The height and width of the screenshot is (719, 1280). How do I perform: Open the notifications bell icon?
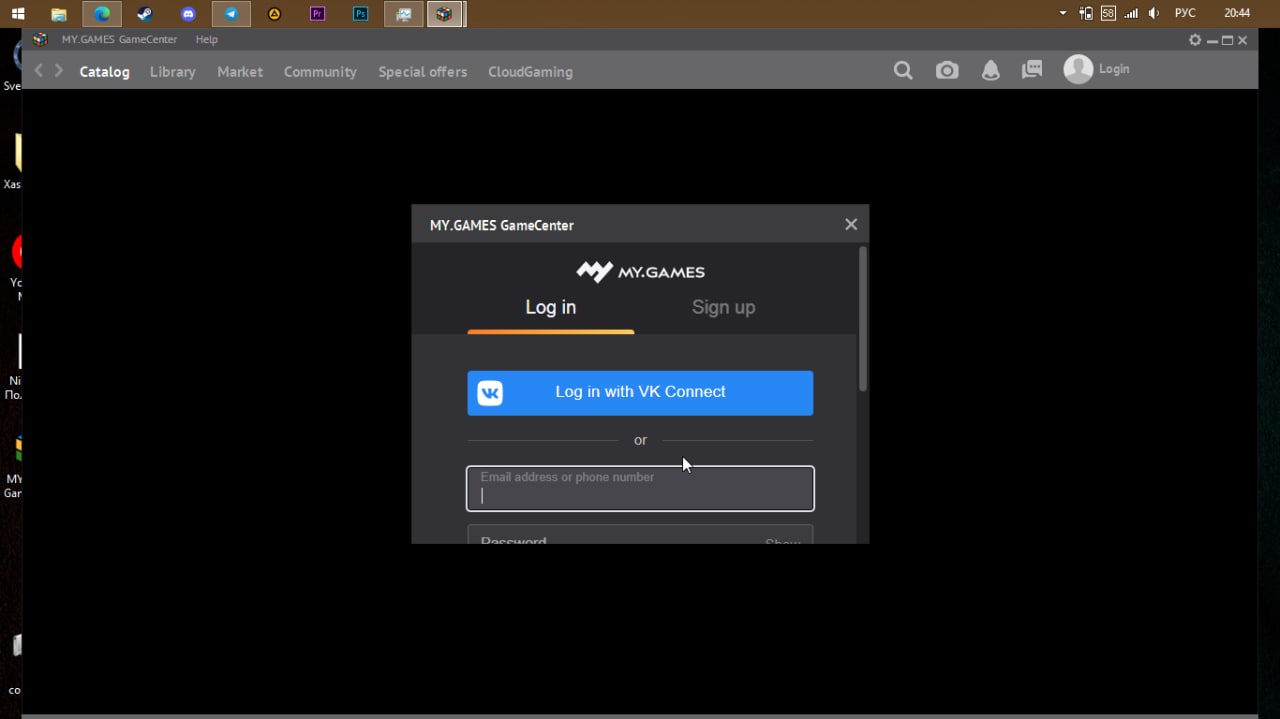(990, 71)
